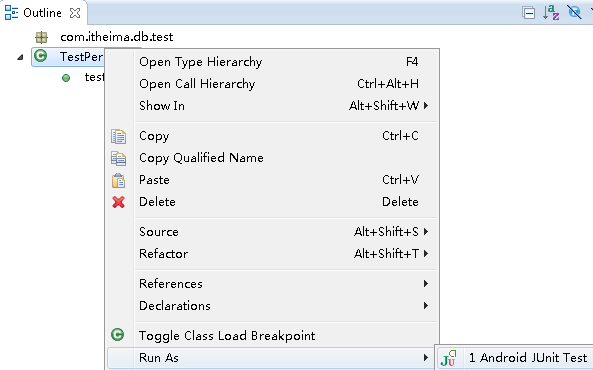Choose Copy from context menu

(272, 136)
